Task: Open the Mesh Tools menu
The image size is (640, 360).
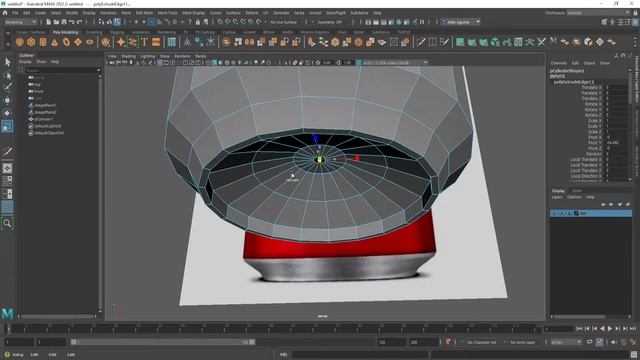Action: click(x=167, y=13)
